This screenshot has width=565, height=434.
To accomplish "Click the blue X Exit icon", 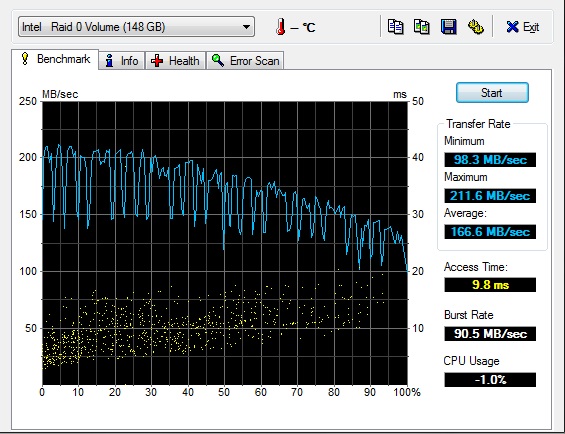I will (x=512, y=27).
